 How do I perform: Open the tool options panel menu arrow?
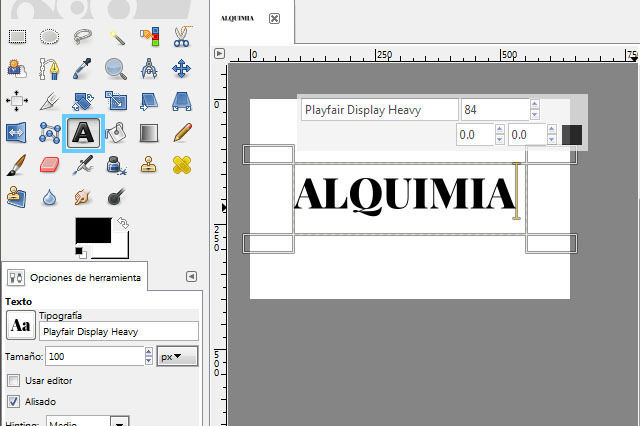191,277
